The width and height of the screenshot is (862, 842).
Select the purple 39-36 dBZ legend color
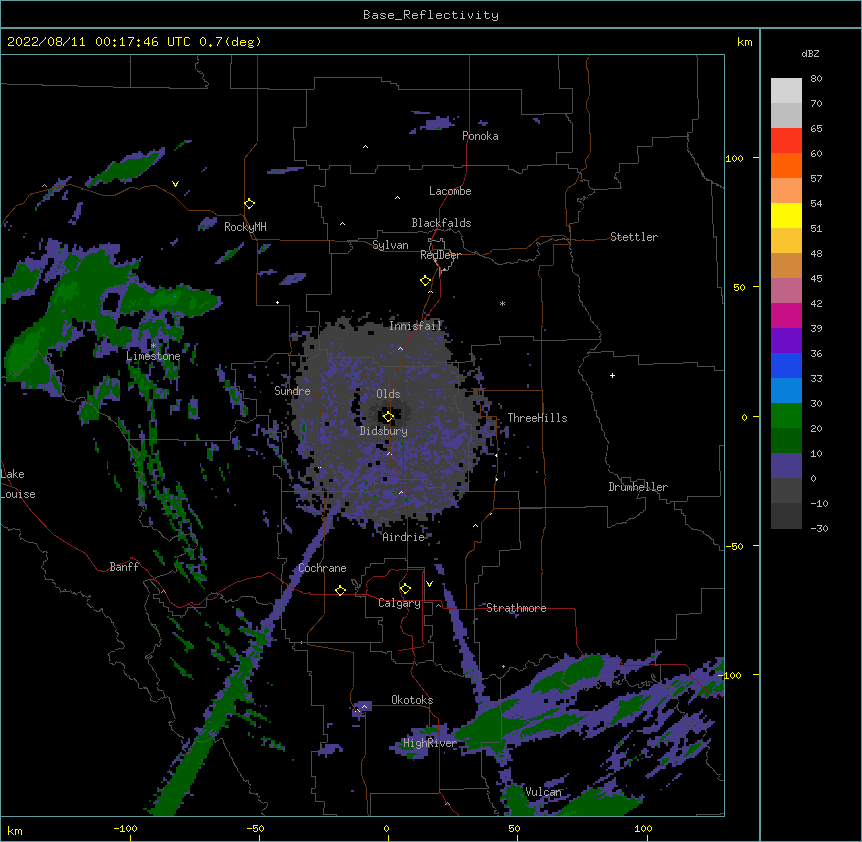point(786,341)
